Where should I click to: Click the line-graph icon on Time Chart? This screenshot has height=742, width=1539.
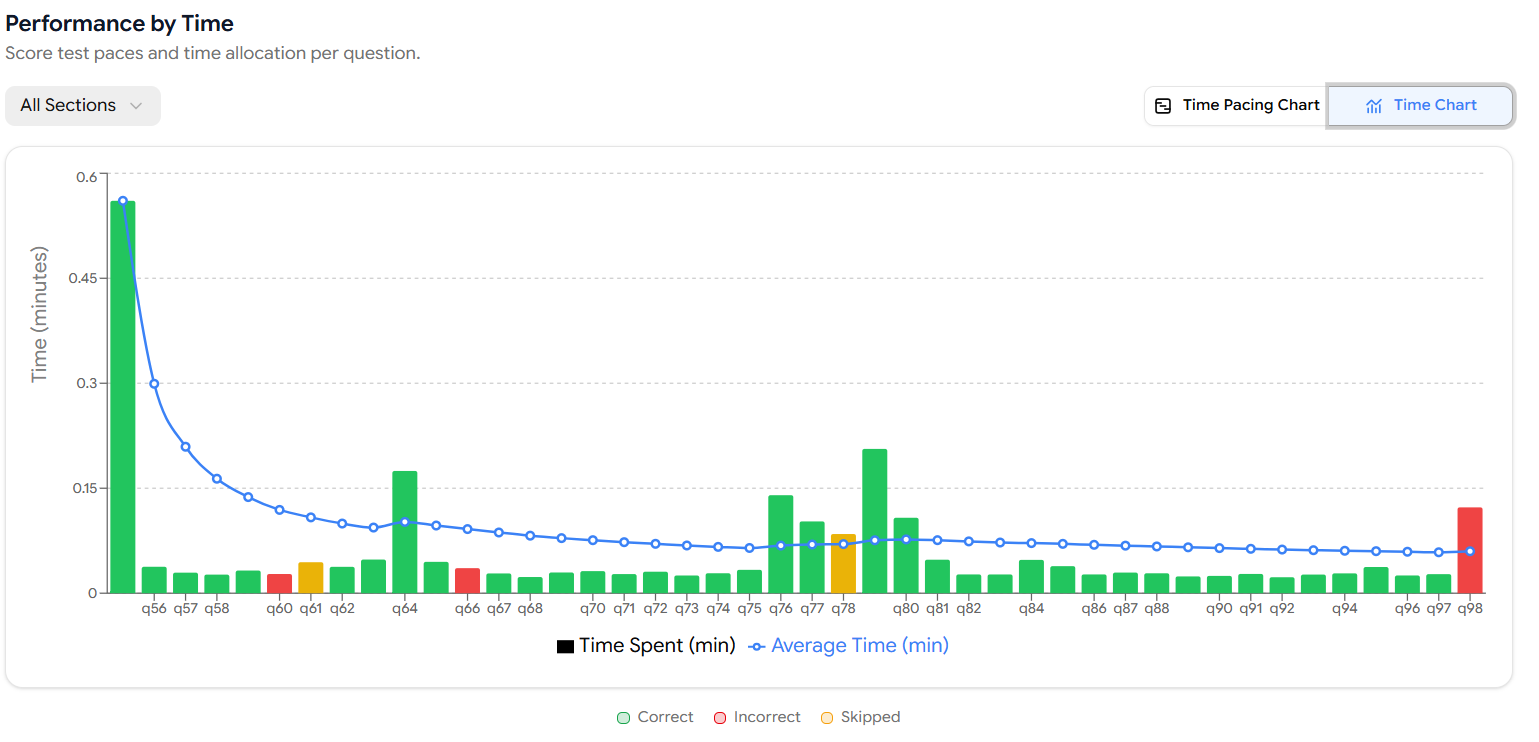click(1374, 106)
